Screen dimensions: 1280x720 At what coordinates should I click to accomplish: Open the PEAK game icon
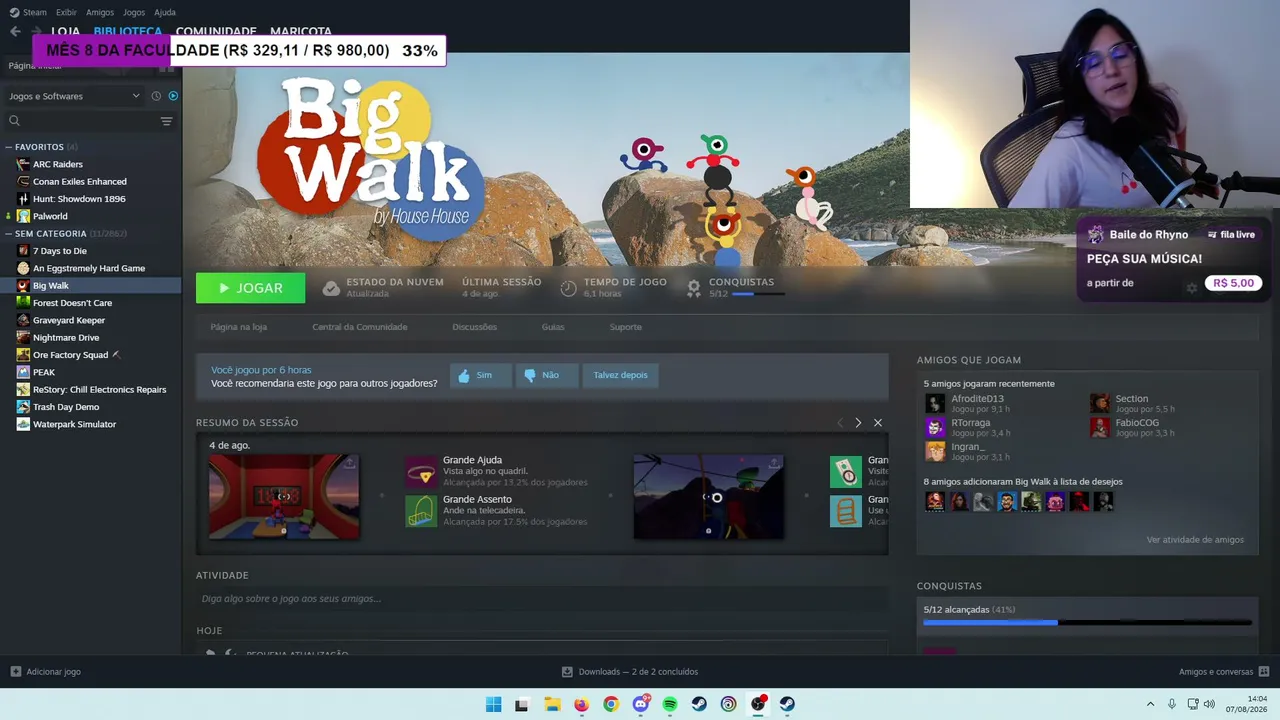[x=23, y=372]
